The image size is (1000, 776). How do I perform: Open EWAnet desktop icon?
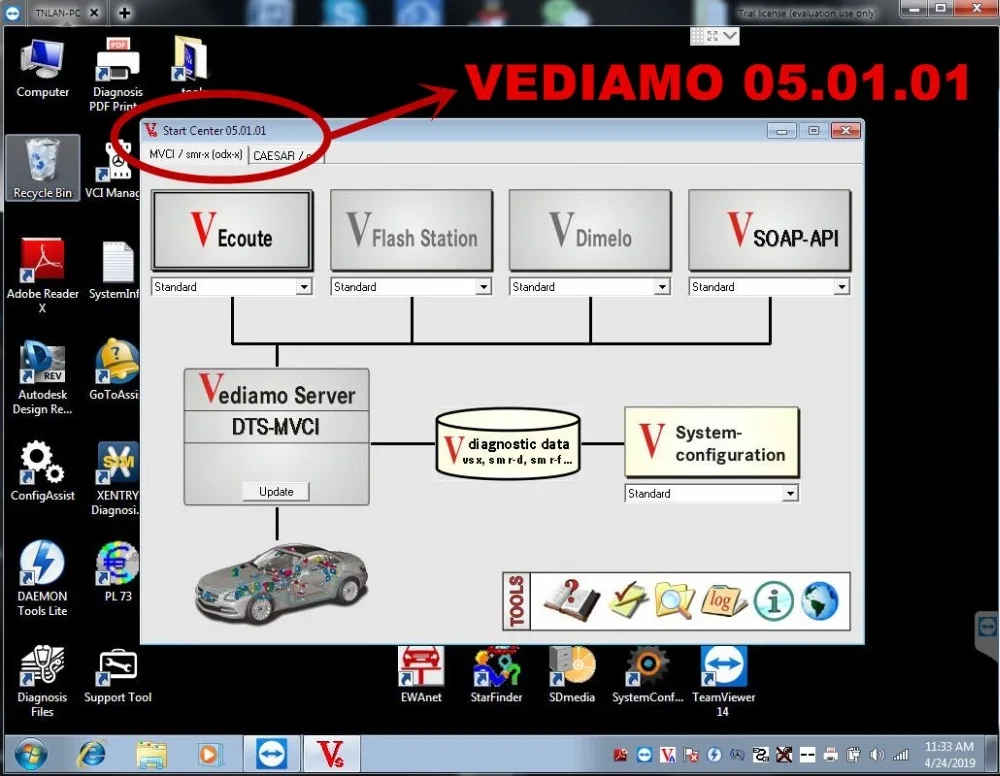421,675
